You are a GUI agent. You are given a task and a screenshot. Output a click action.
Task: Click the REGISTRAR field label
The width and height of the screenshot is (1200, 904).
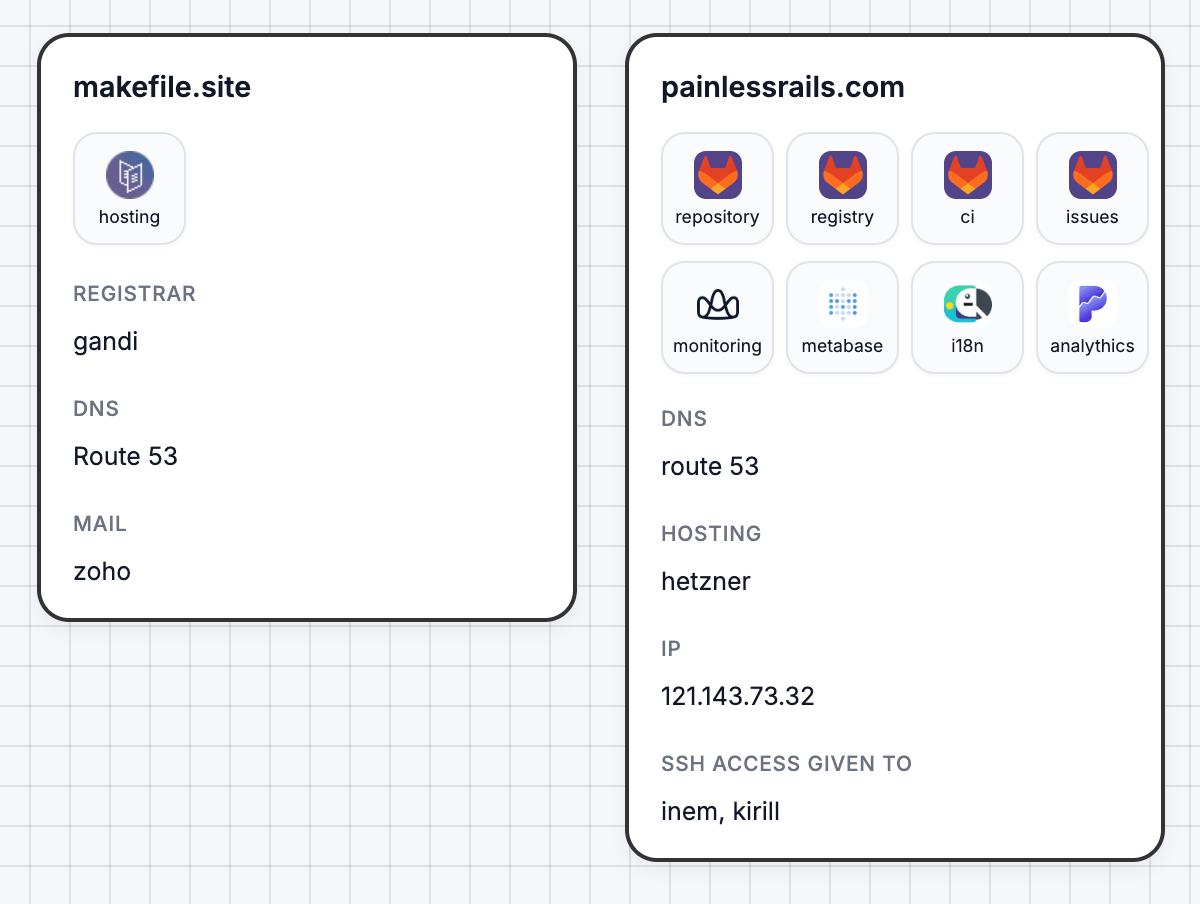click(x=134, y=294)
